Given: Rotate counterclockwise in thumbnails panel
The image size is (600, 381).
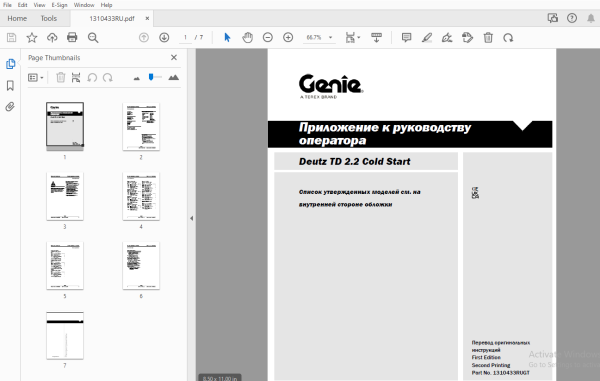Looking at the screenshot, I should 92,78.
